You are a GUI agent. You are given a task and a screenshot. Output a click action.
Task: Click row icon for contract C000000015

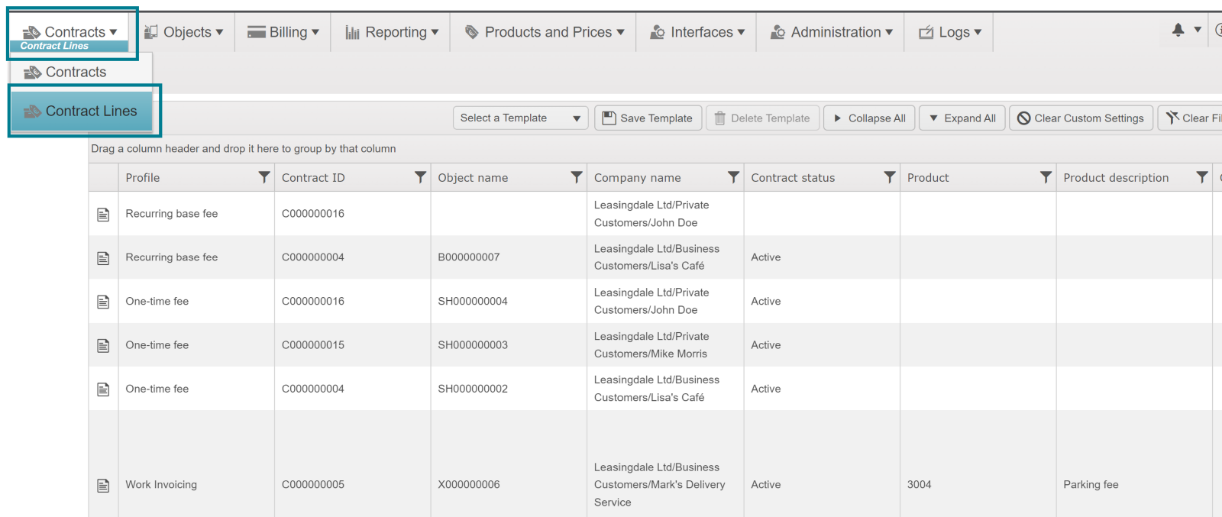click(102, 345)
